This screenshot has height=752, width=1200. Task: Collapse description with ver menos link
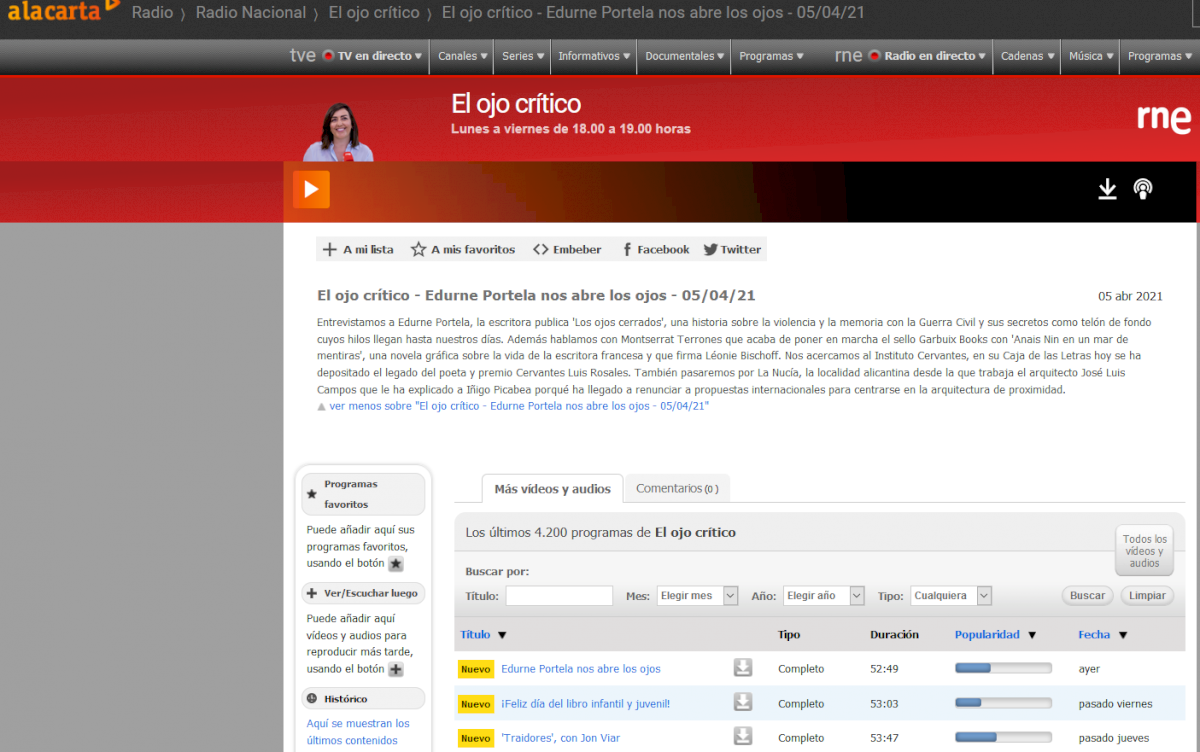(518, 406)
